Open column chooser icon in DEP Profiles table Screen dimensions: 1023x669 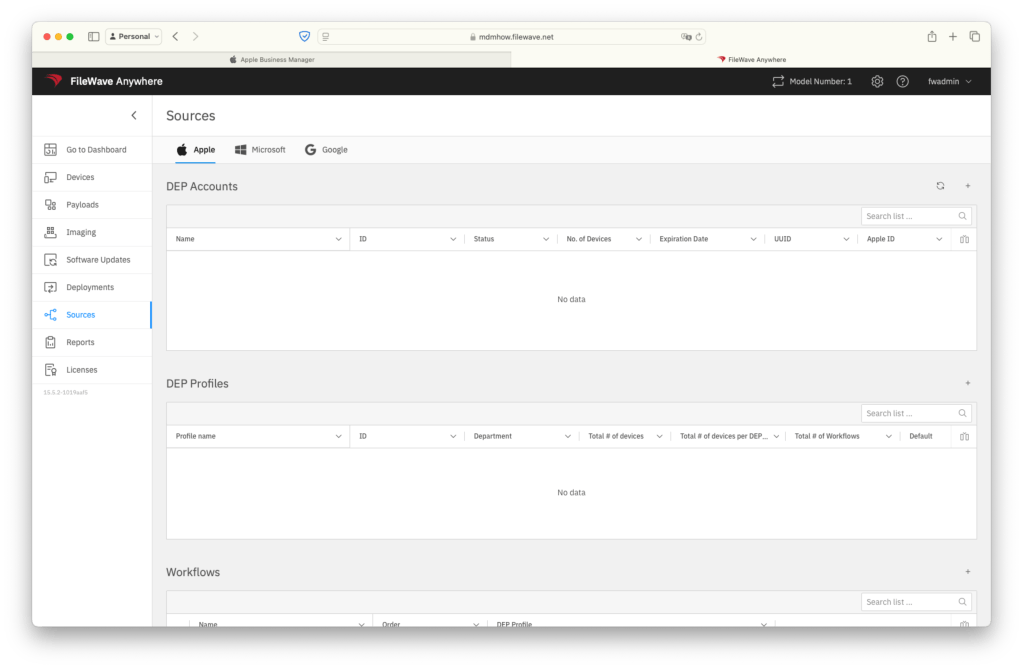964,437
